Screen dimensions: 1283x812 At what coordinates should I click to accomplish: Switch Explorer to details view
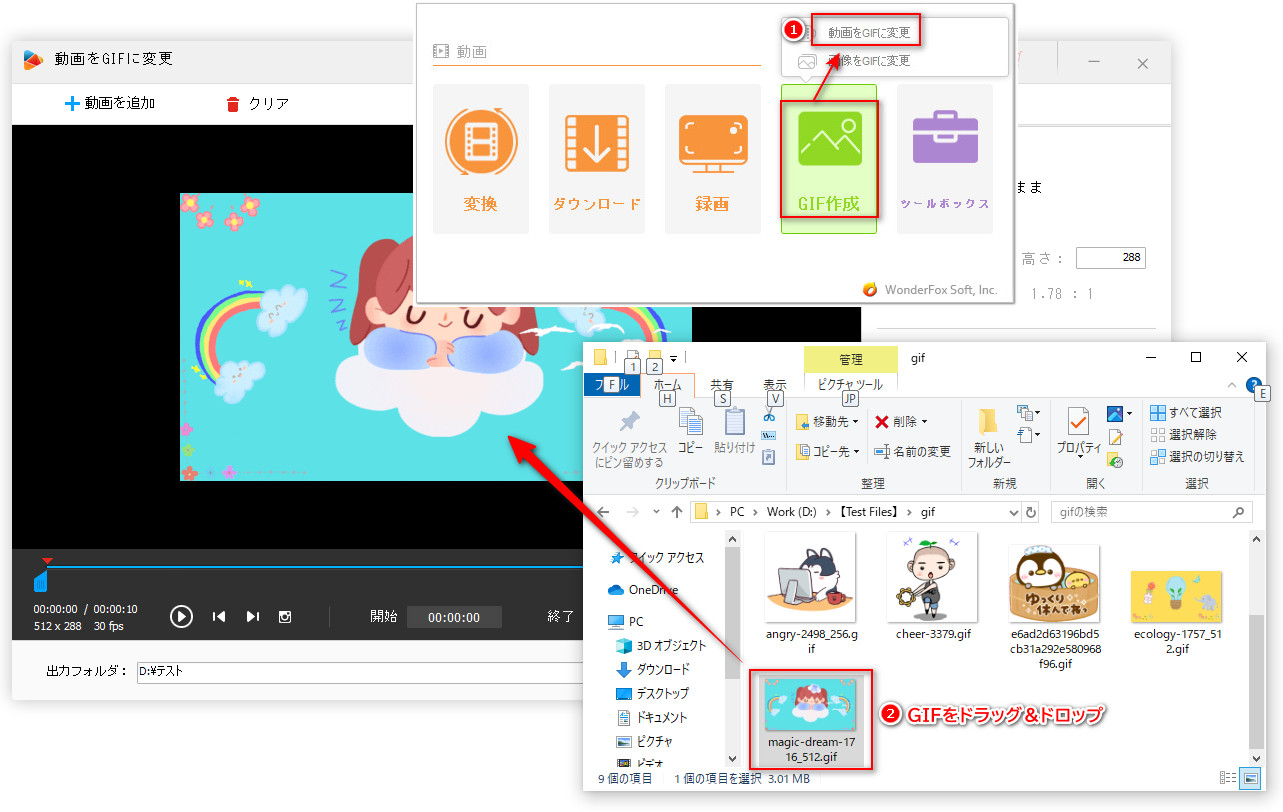(x=1227, y=778)
